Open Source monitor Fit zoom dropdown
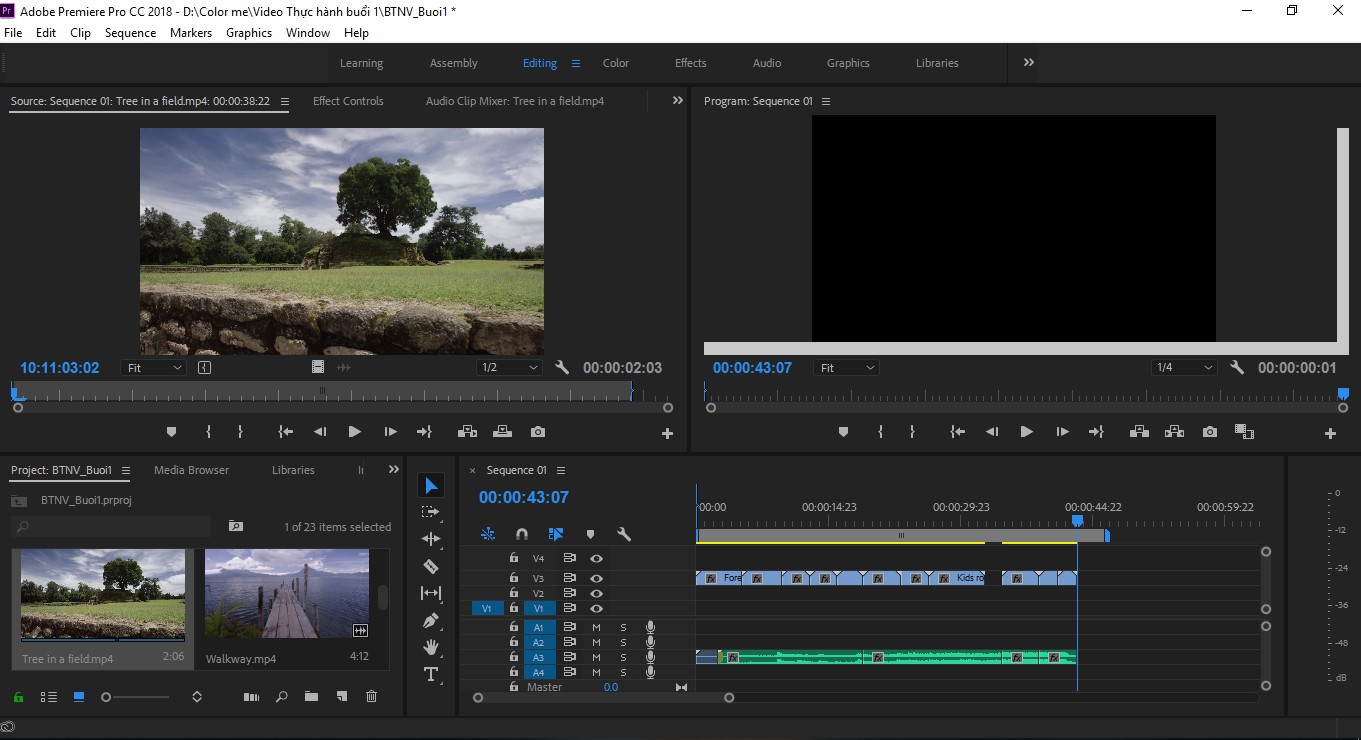Image resolution: width=1361 pixels, height=740 pixels. pos(154,368)
